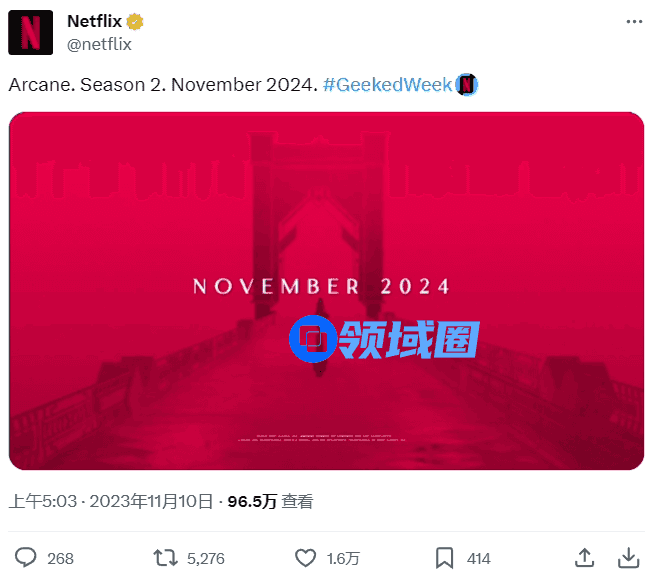Open the @netflix handle link

click(x=99, y=44)
